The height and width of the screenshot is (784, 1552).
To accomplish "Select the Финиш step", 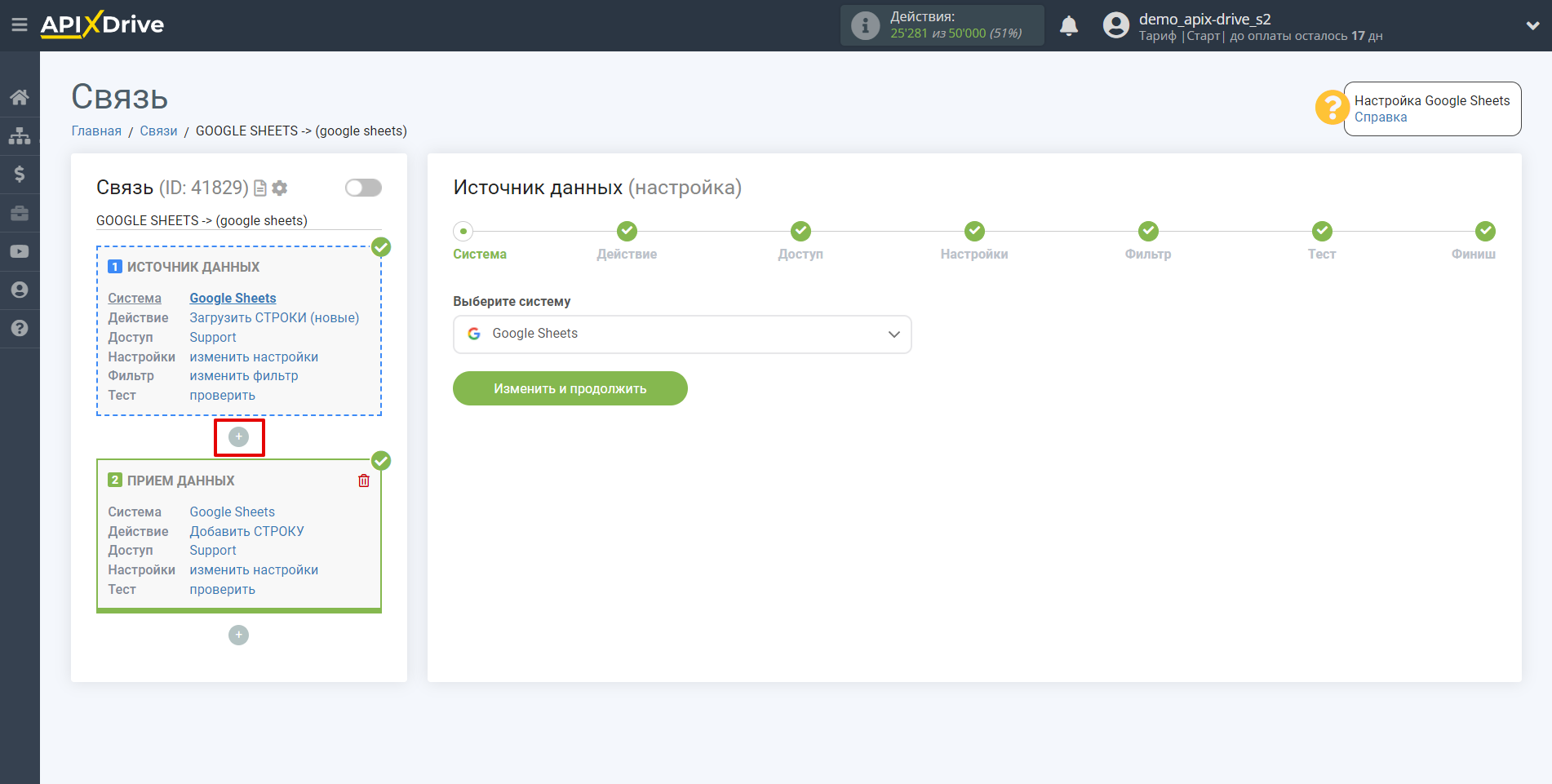I will click(1485, 232).
